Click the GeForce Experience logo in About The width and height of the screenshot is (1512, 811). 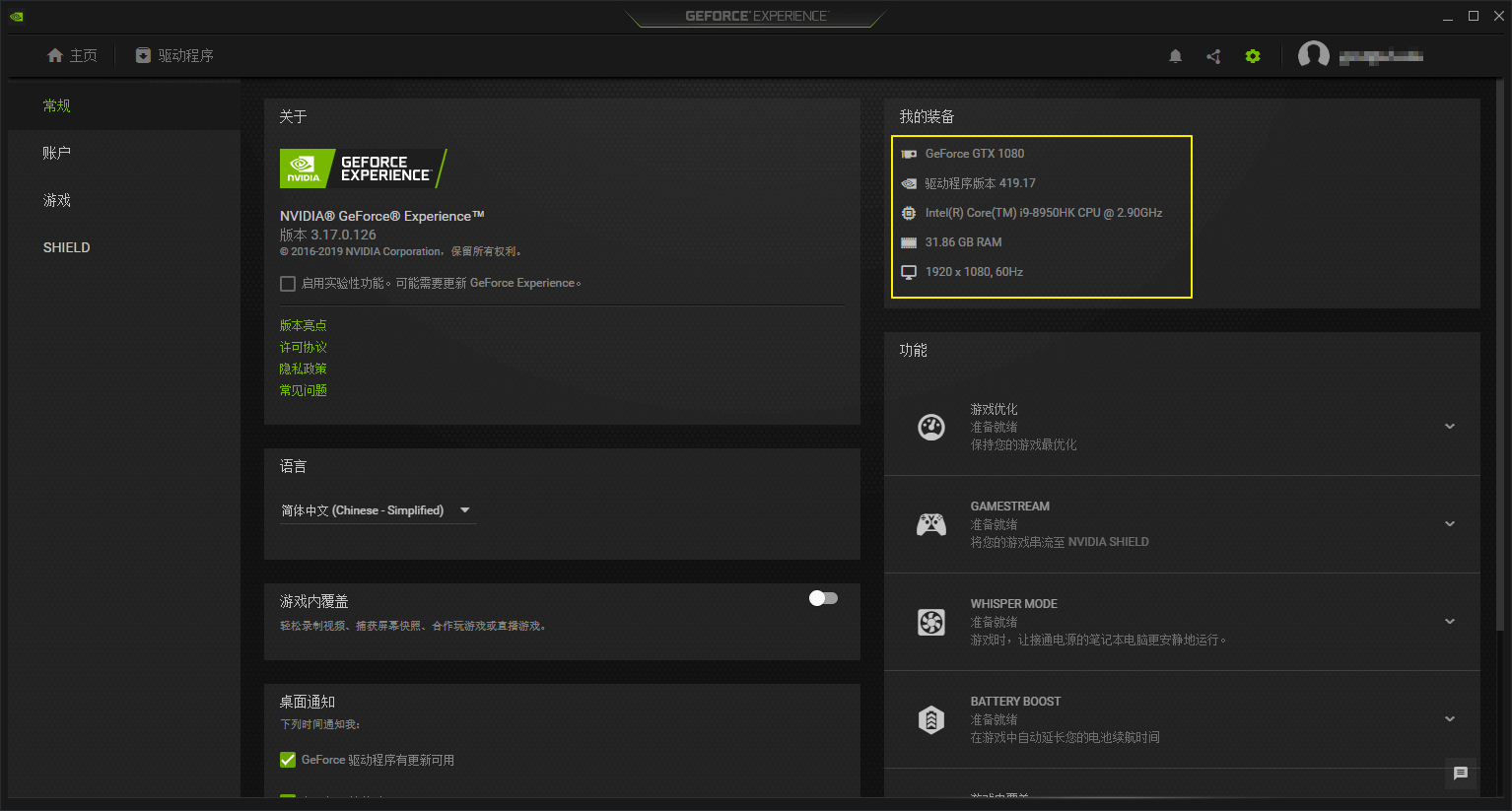(x=363, y=169)
